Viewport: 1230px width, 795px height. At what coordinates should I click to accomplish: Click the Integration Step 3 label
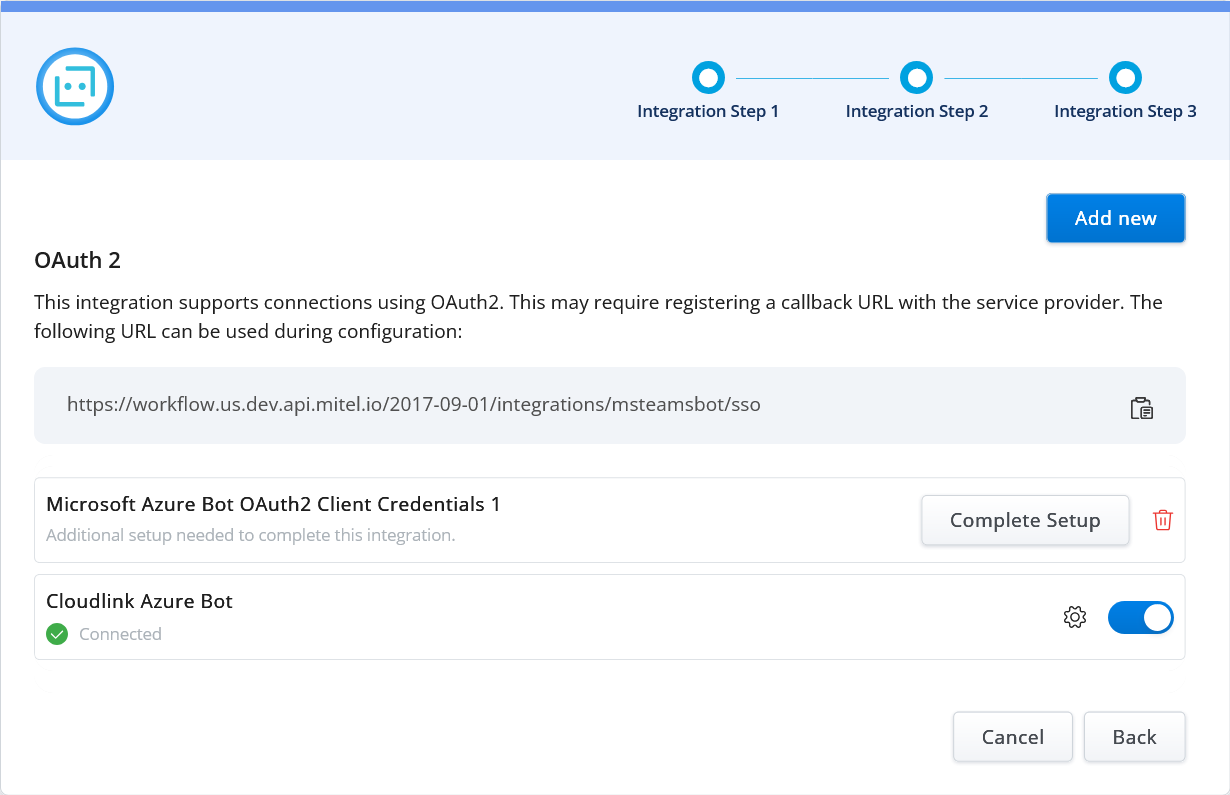coord(1125,111)
